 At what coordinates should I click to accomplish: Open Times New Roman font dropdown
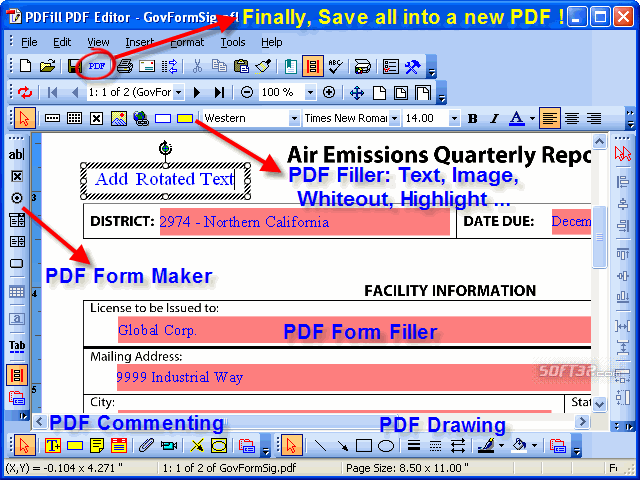[394, 119]
